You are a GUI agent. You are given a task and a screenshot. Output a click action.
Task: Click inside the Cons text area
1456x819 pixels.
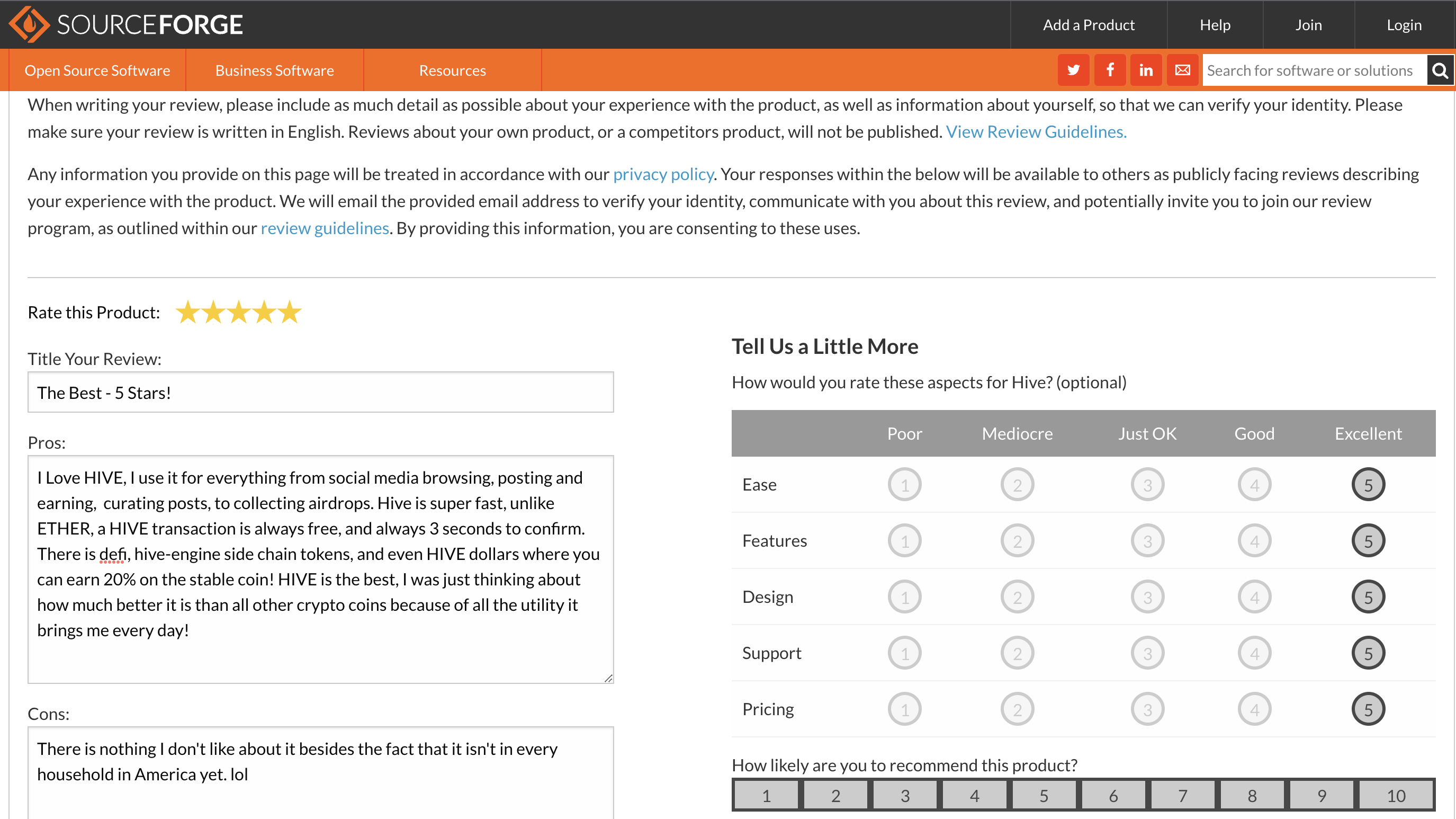point(320,772)
